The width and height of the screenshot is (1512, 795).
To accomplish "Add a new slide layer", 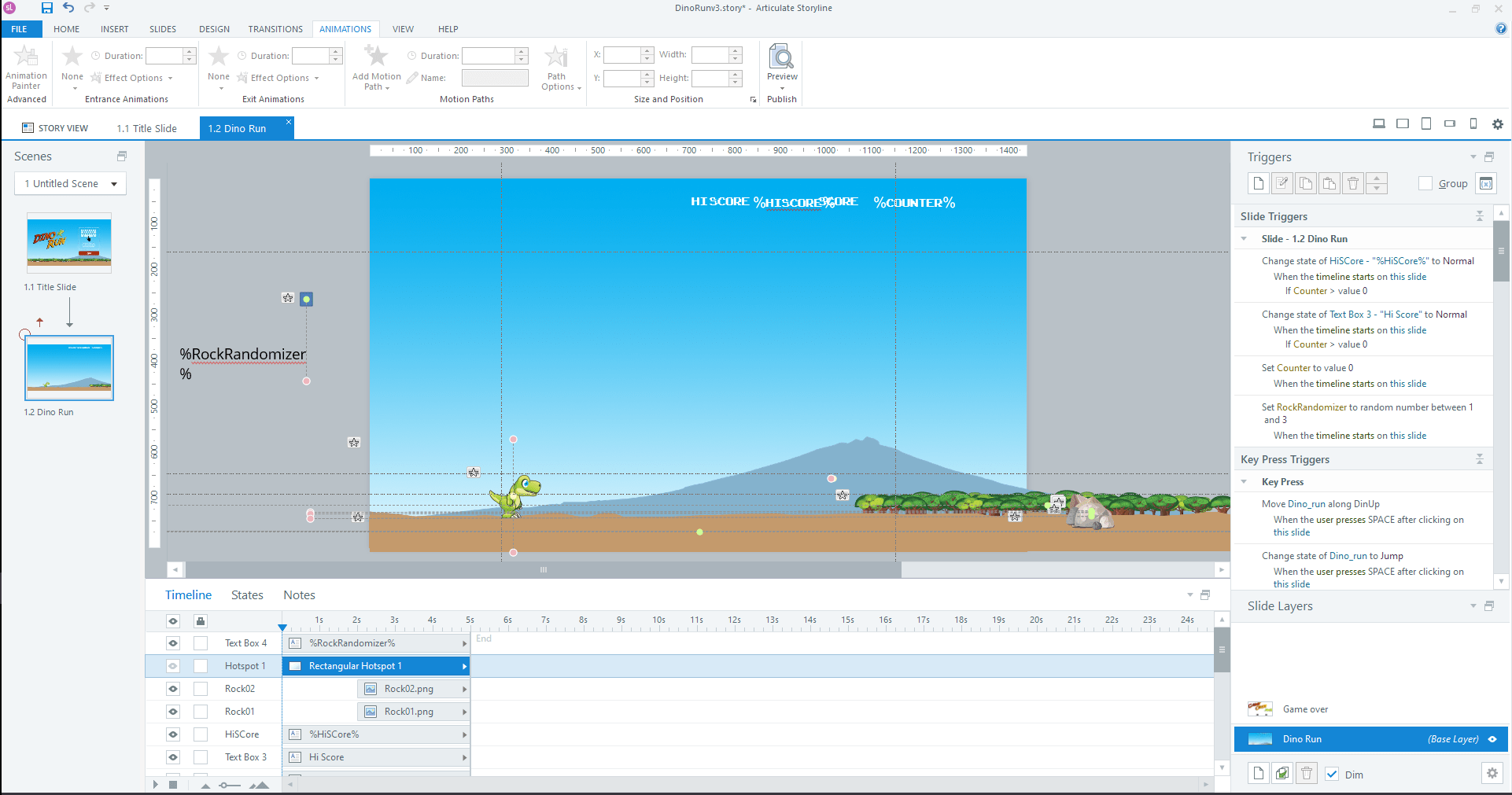I will pos(1258,773).
